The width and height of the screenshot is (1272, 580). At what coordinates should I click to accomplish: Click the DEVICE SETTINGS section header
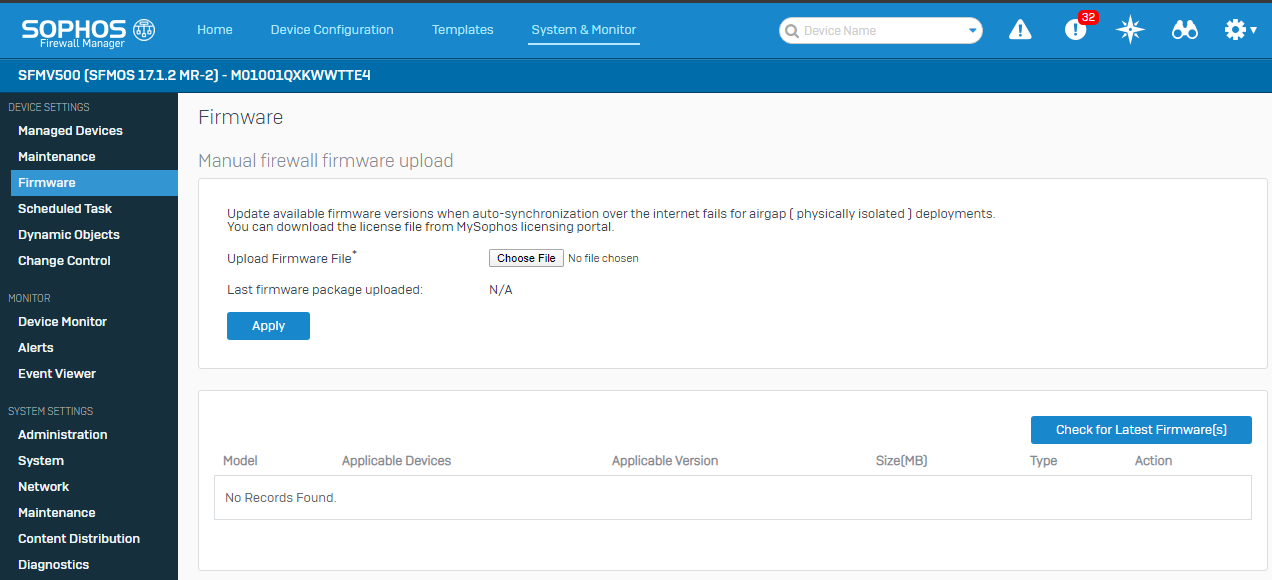(49, 107)
